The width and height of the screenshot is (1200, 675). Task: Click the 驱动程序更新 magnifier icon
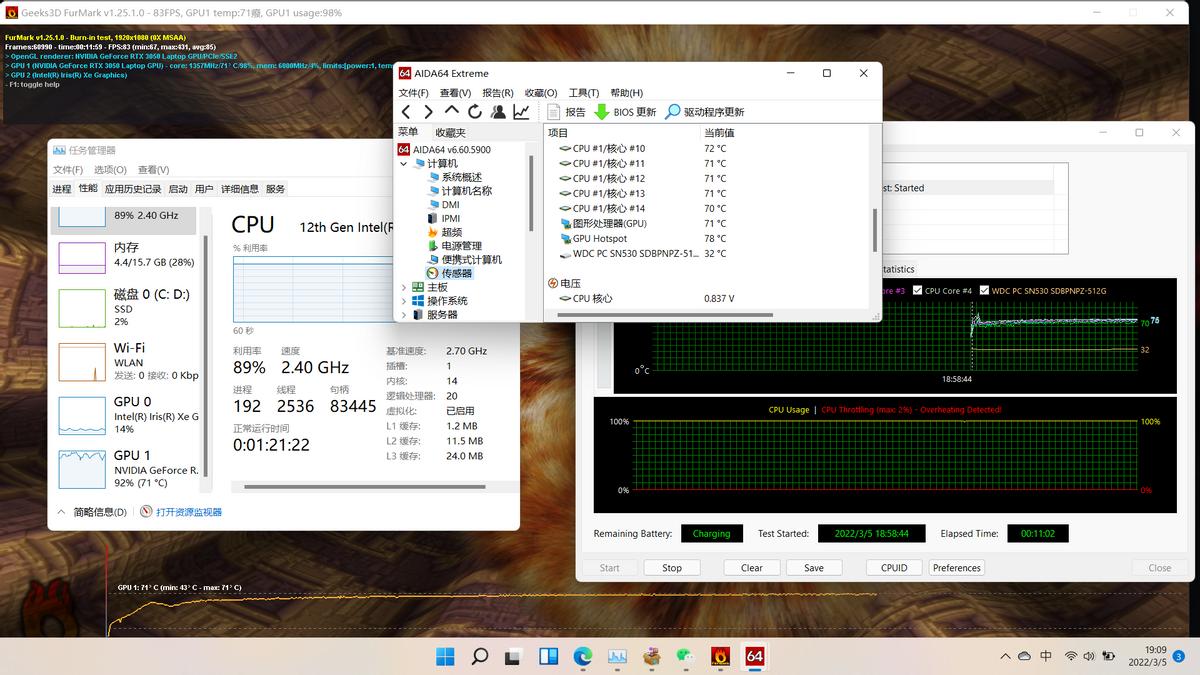pyautogui.click(x=673, y=112)
